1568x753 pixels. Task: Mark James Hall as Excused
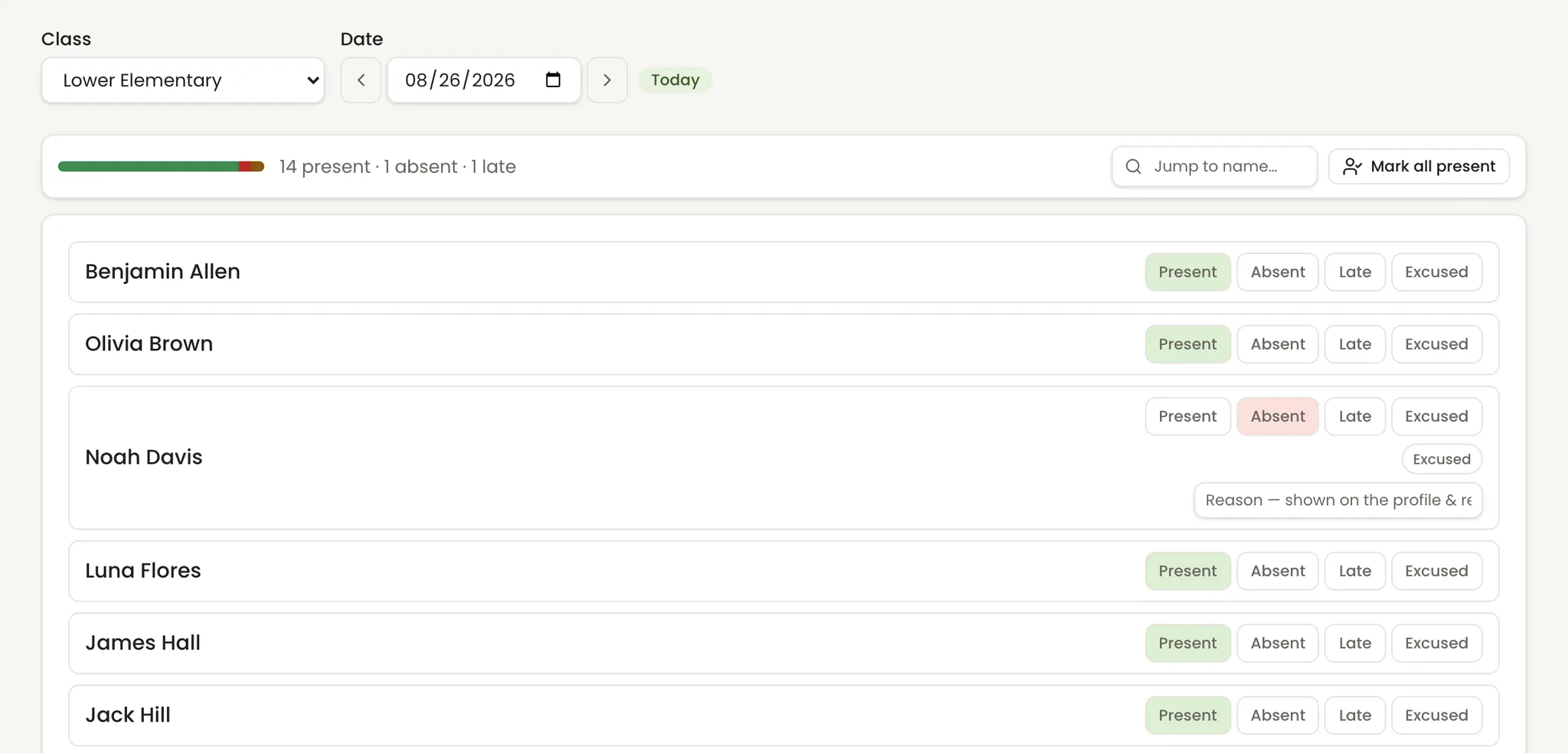tap(1436, 644)
